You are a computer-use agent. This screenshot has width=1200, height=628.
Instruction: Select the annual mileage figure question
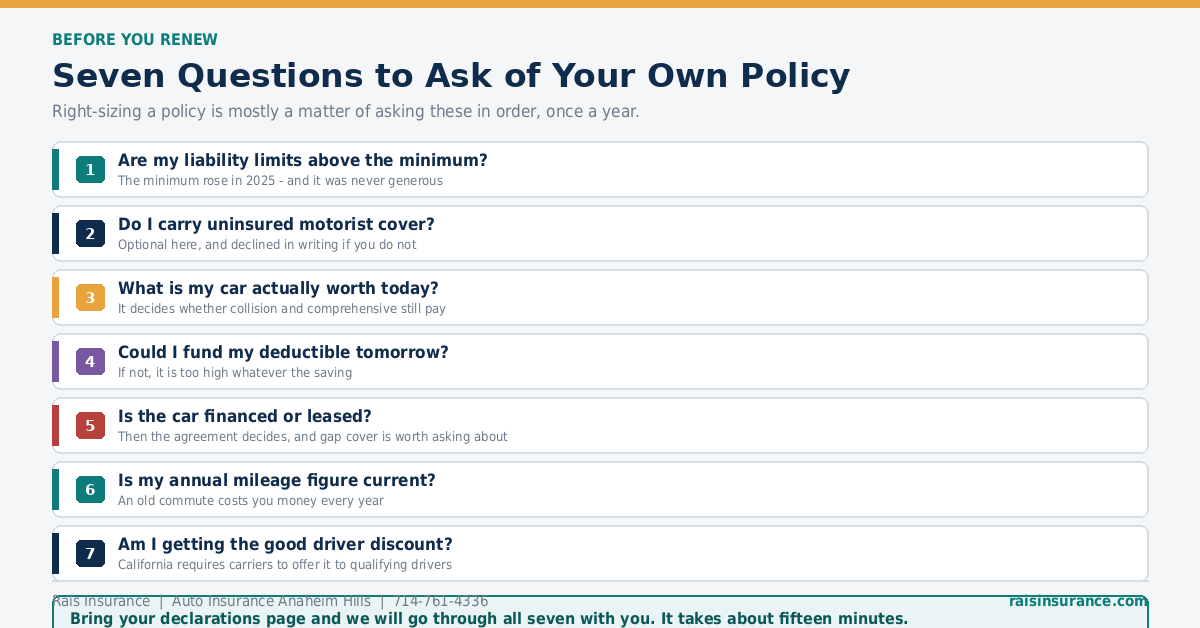tap(600, 490)
